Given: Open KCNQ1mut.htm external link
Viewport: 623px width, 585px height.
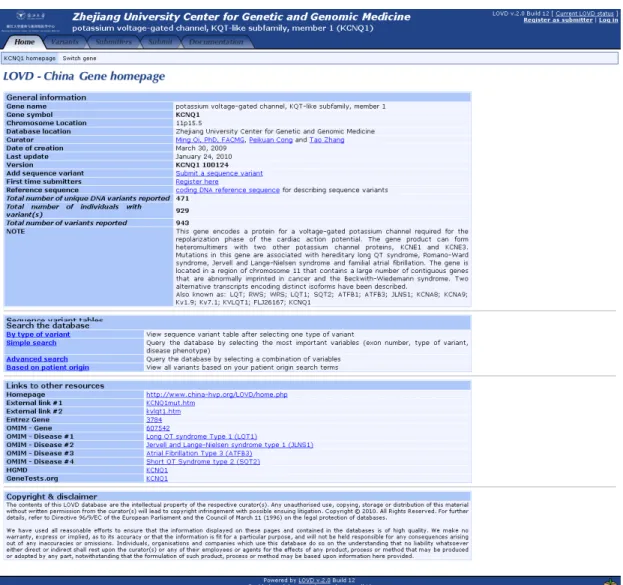Looking at the screenshot, I should pos(170,403).
